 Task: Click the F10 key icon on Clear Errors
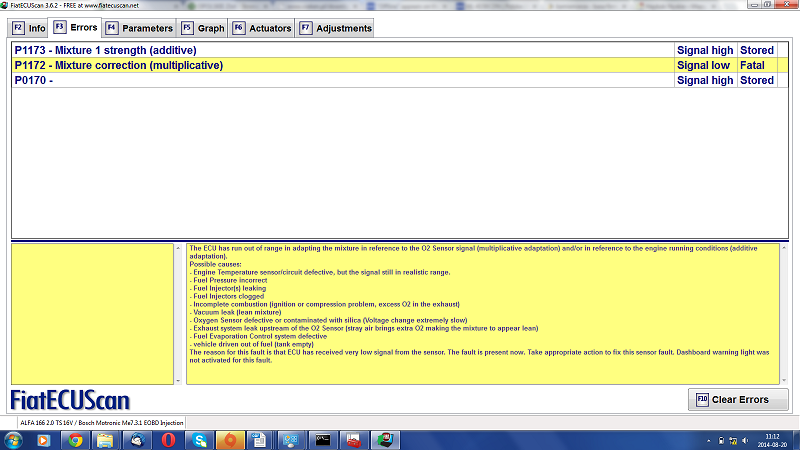pyautogui.click(x=702, y=399)
